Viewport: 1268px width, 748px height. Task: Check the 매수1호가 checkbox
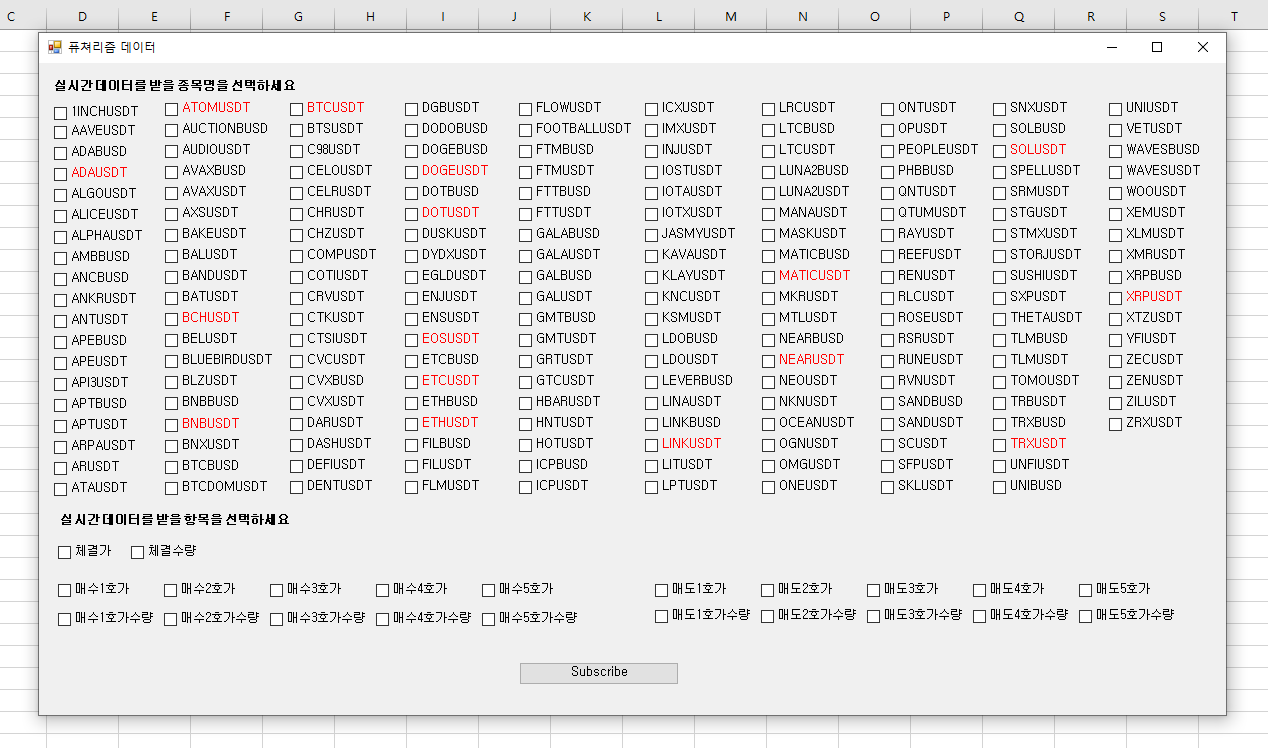coord(65,590)
